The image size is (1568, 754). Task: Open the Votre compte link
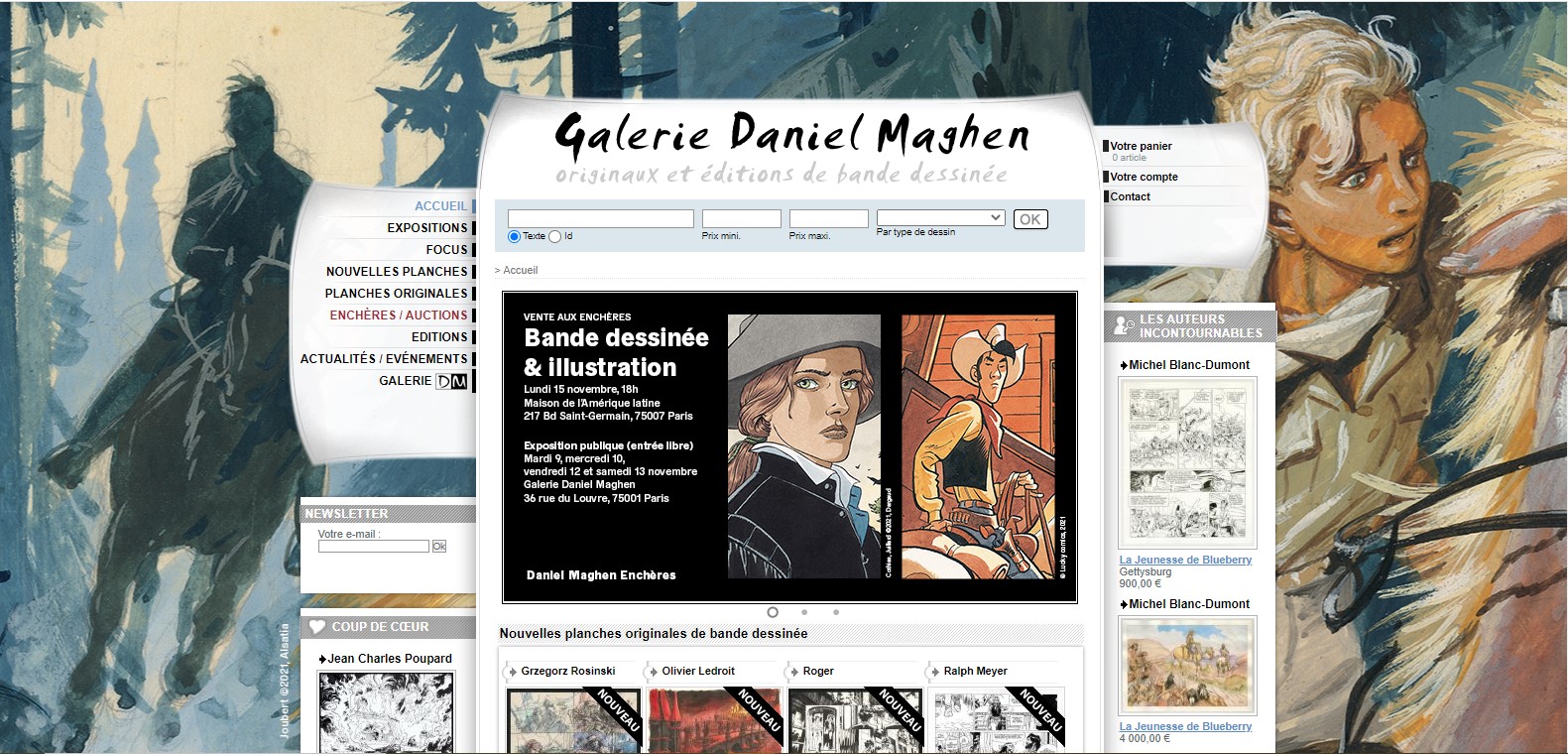point(1144,177)
